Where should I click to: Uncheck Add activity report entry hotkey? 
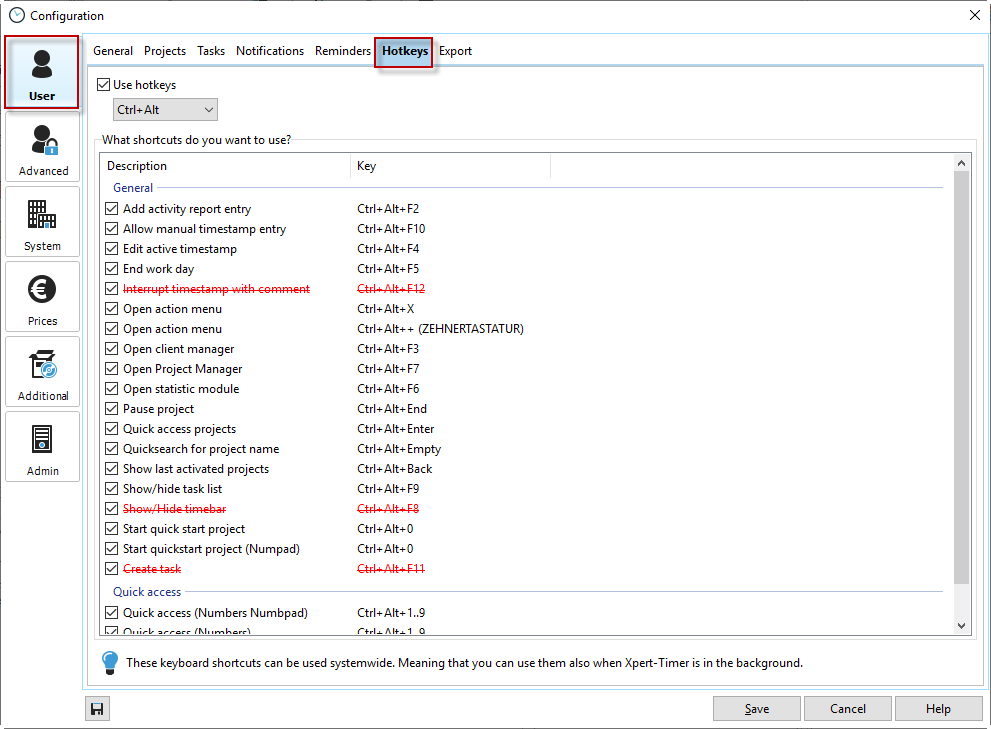[112, 209]
